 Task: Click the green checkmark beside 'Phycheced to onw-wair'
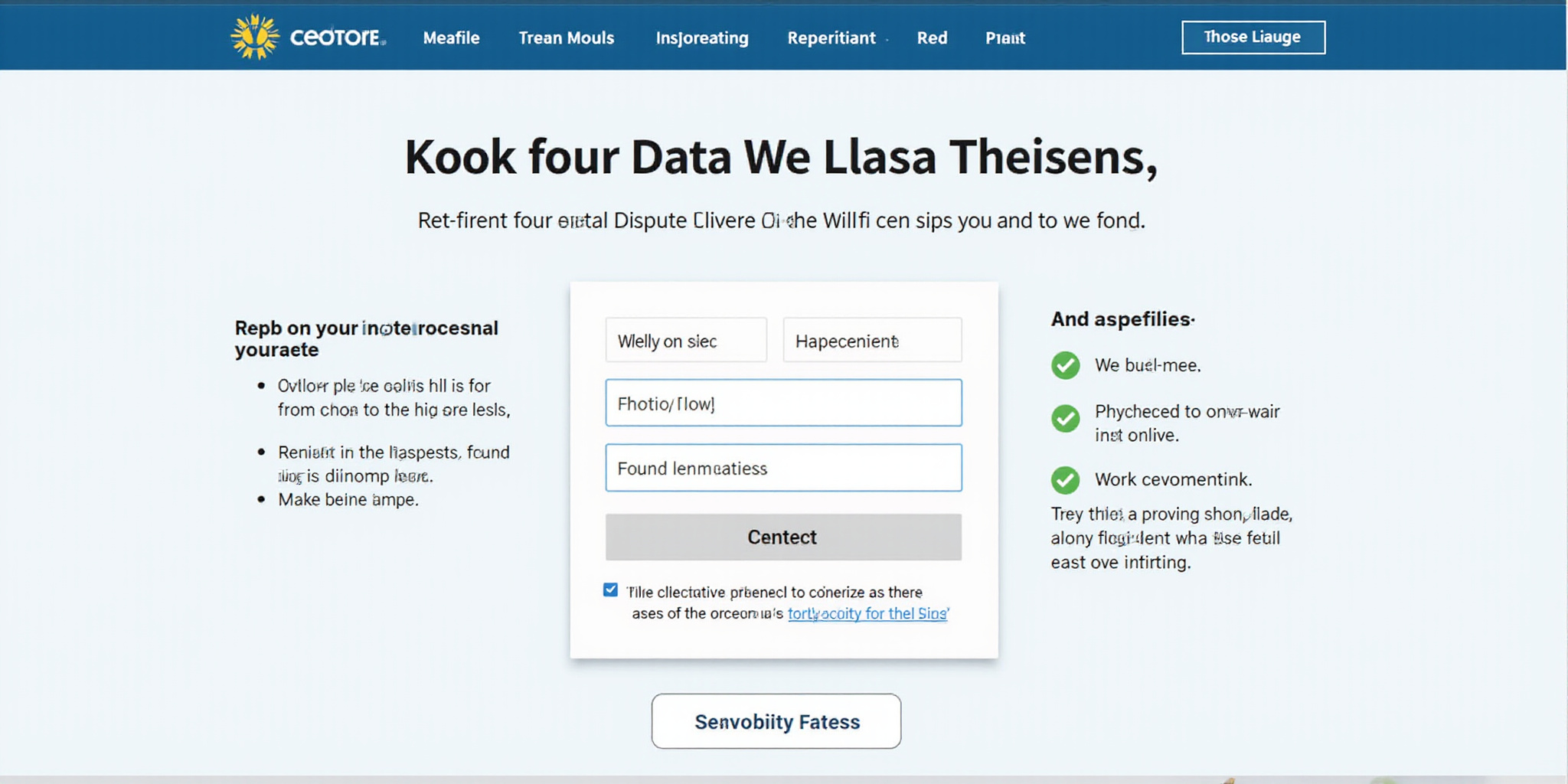pyautogui.click(x=1066, y=419)
